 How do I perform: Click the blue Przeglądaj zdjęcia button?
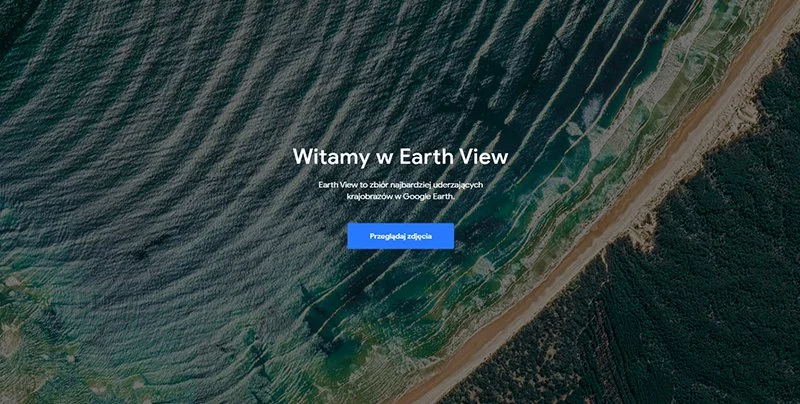pyautogui.click(x=401, y=236)
